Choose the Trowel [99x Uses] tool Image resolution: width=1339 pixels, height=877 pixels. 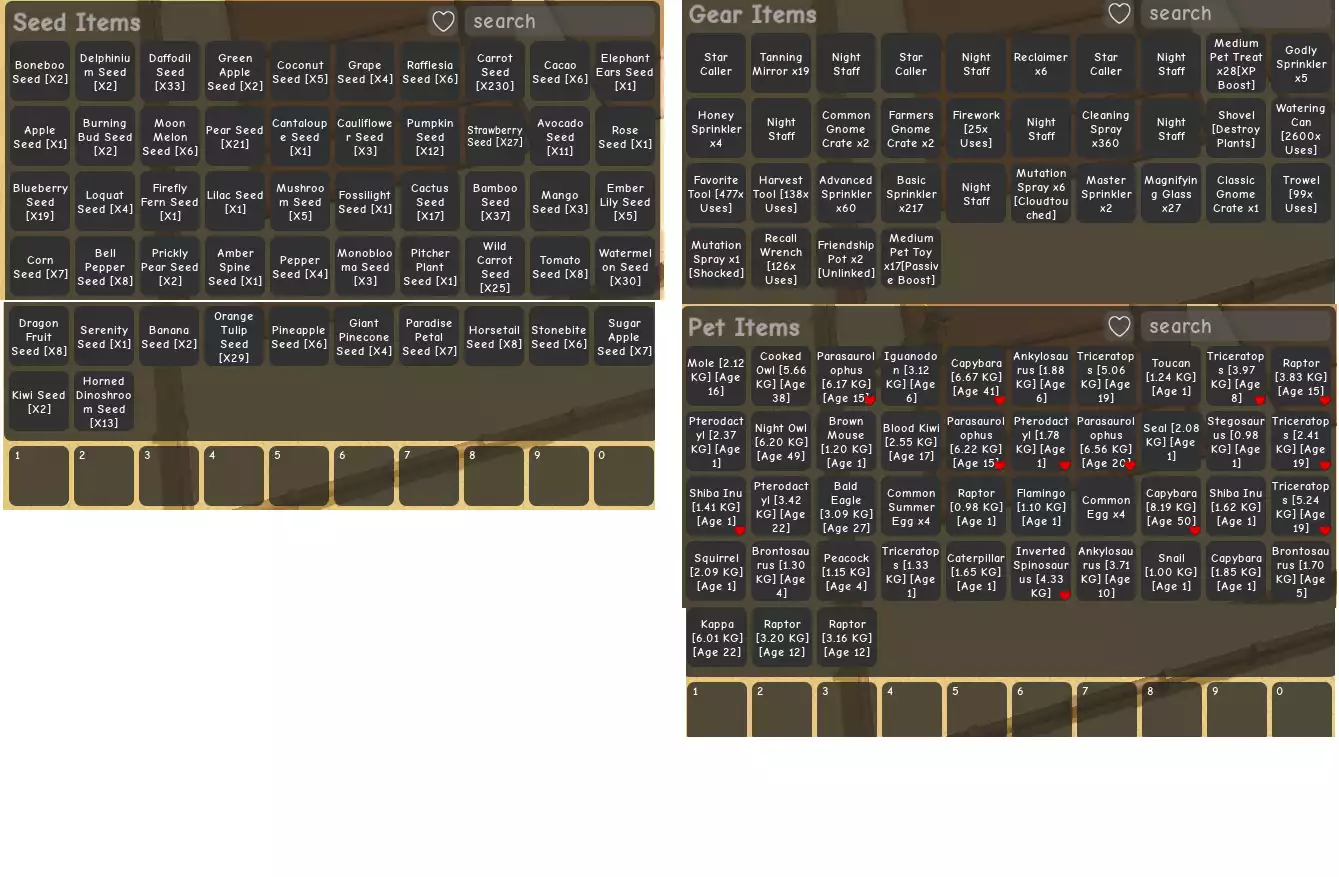[1301, 195]
